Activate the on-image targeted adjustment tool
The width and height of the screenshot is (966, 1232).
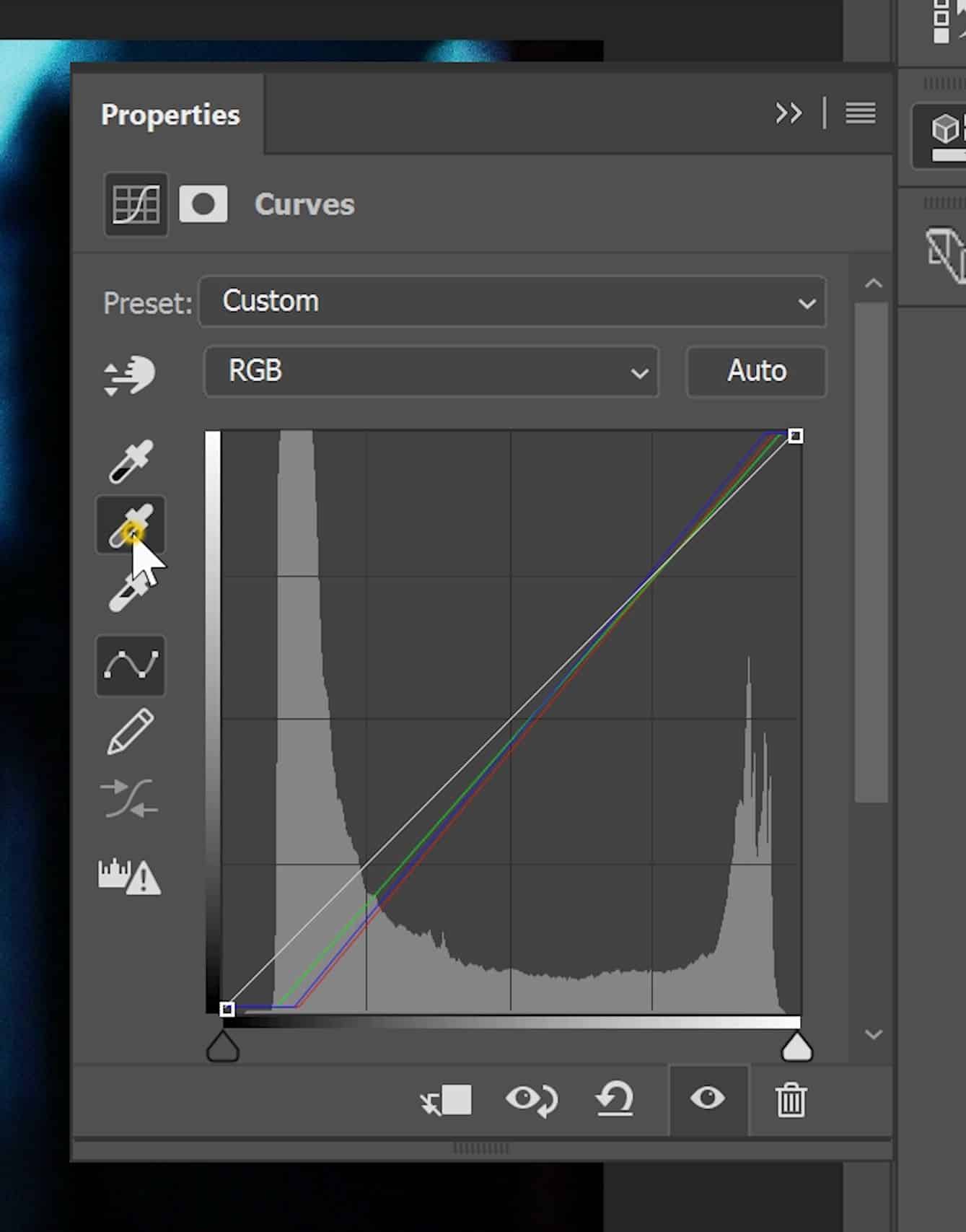point(130,375)
